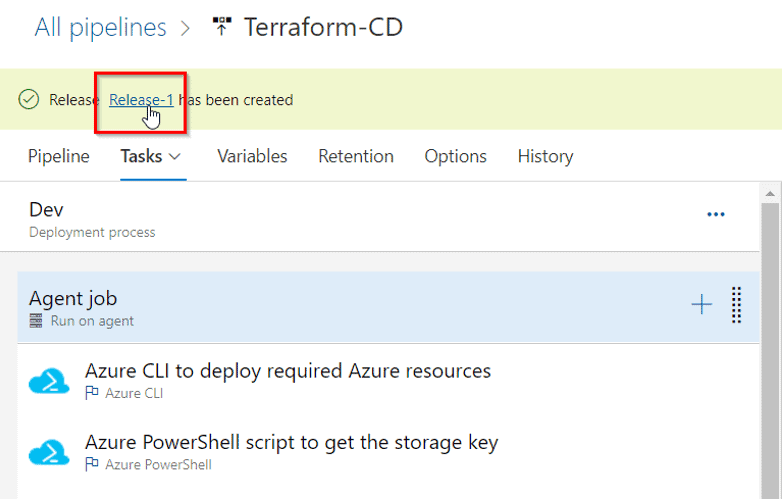Switch to the Pipeline tab
Viewport: 782px width, 502px height.
(x=58, y=156)
